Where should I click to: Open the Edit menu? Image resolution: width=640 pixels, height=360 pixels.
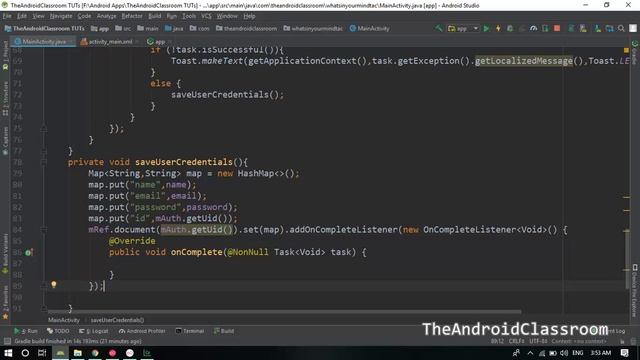(22, 16)
